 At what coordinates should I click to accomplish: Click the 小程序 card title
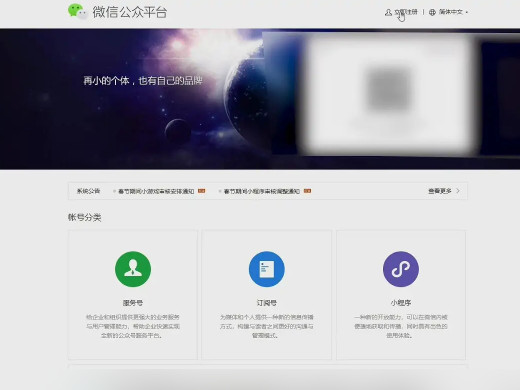coord(401,303)
